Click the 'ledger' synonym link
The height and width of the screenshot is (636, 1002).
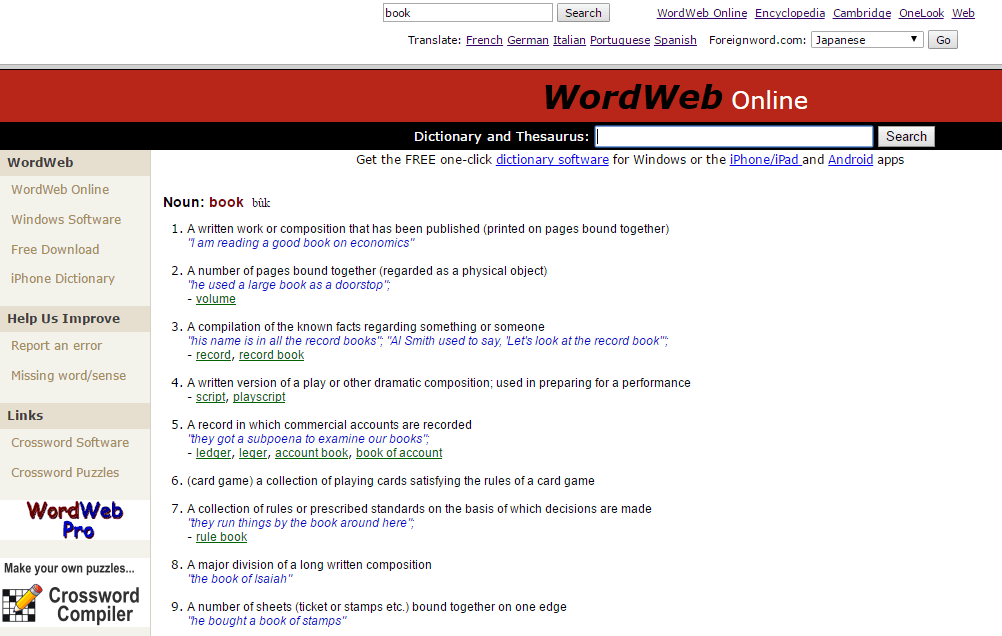click(213, 453)
